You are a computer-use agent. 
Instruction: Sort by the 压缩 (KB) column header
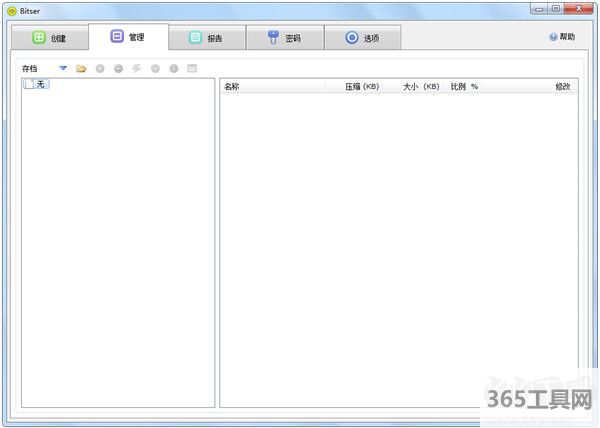(362, 87)
